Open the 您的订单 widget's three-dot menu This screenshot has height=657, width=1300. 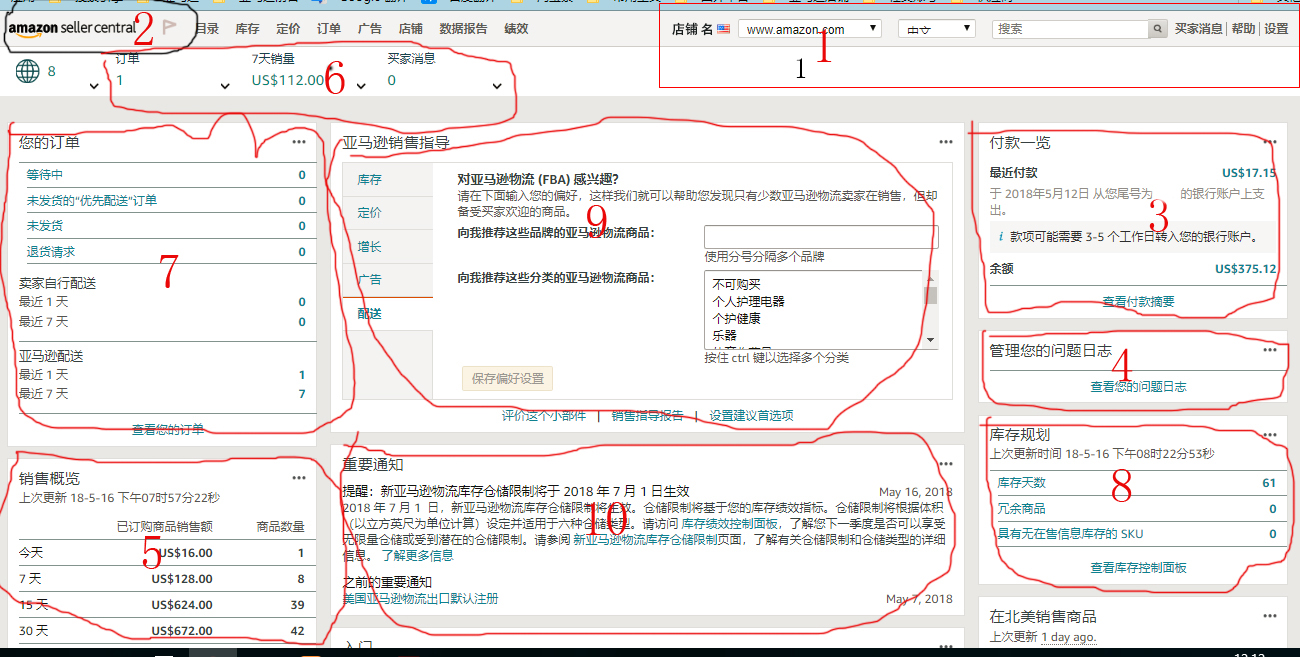(299, 142)
